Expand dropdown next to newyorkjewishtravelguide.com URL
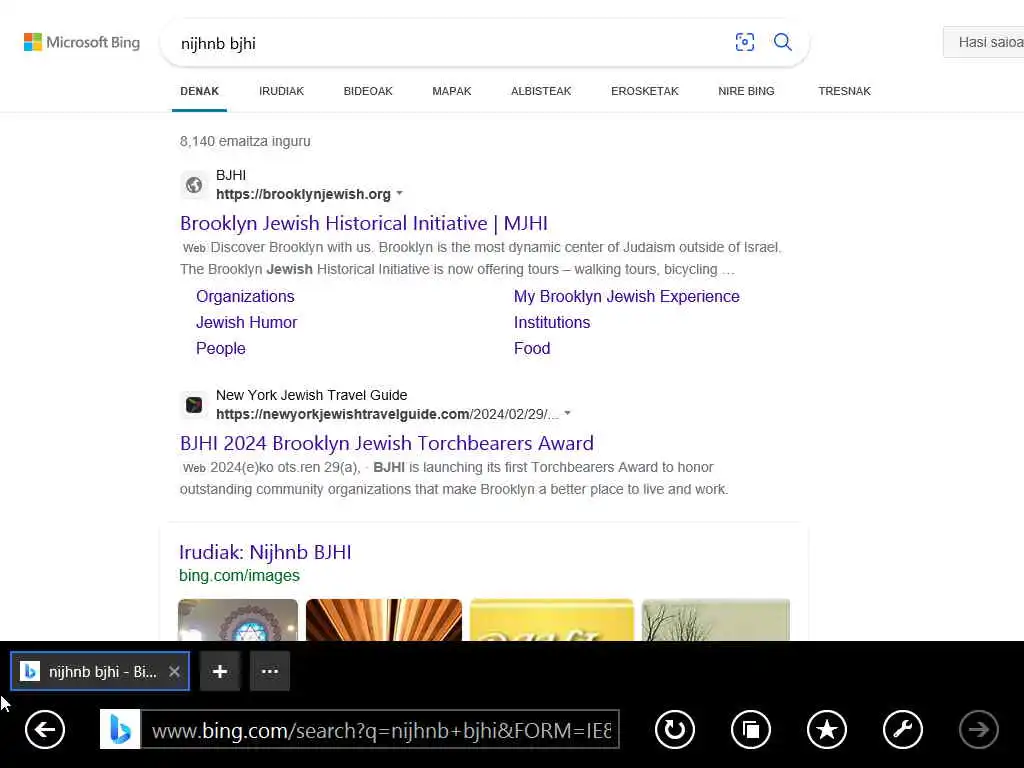This screenshot has height=768, width=1024. 568,413
